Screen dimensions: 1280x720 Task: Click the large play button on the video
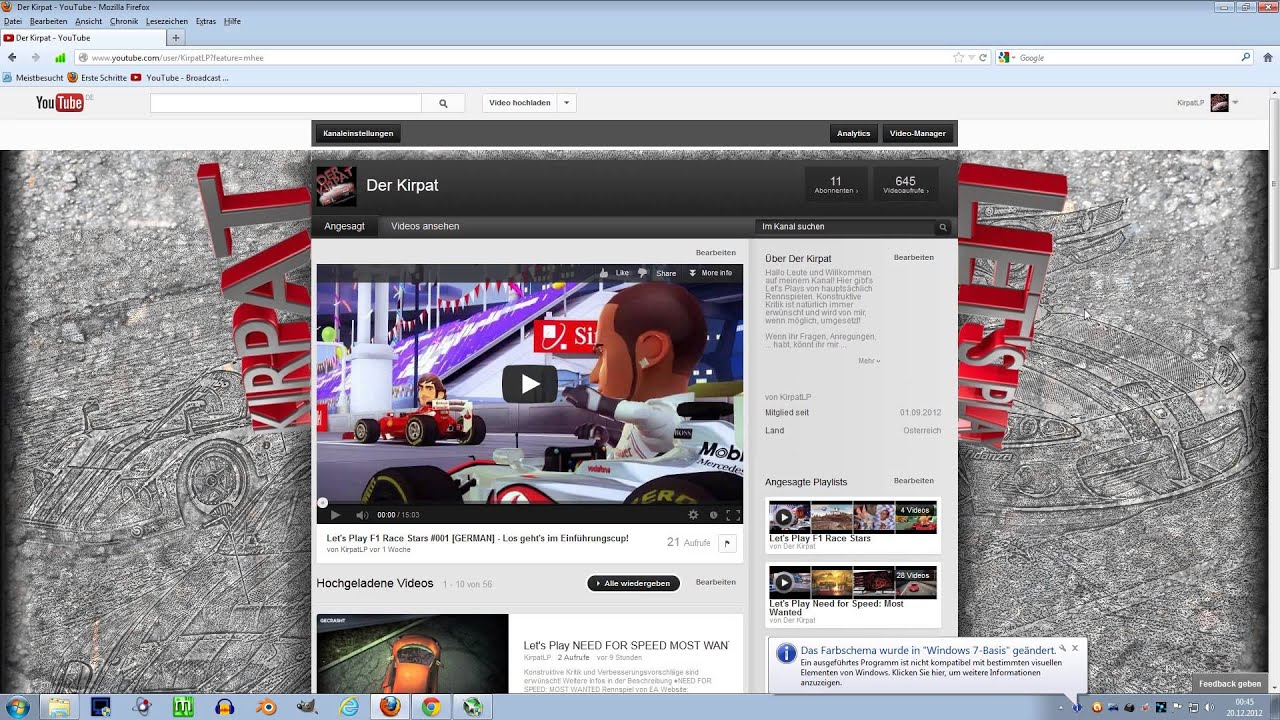pyautogui.click(x=529, y=384)
